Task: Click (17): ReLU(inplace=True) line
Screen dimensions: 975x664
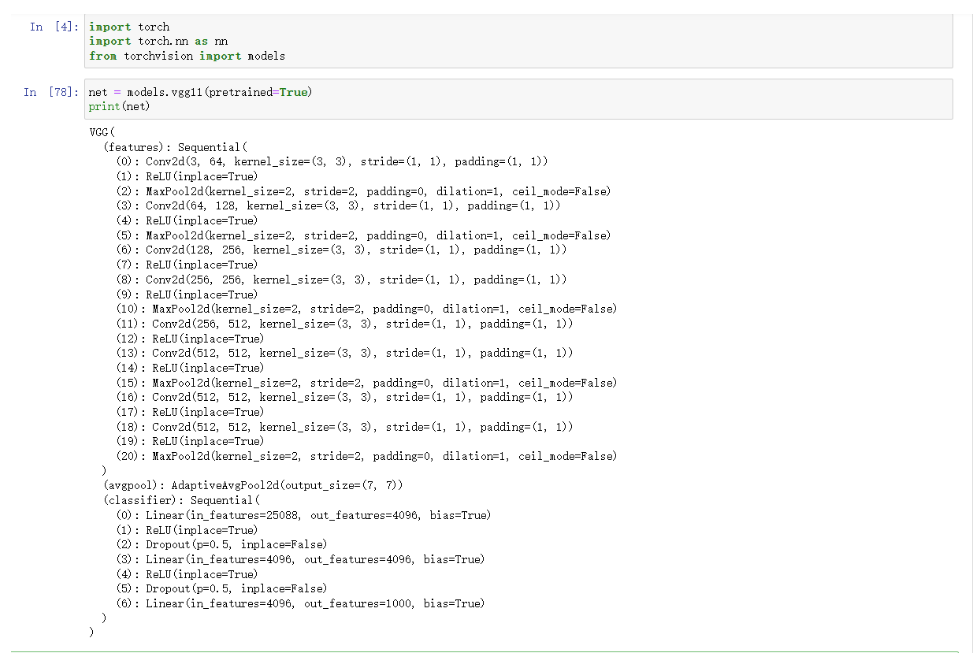Action: [190, 412]
